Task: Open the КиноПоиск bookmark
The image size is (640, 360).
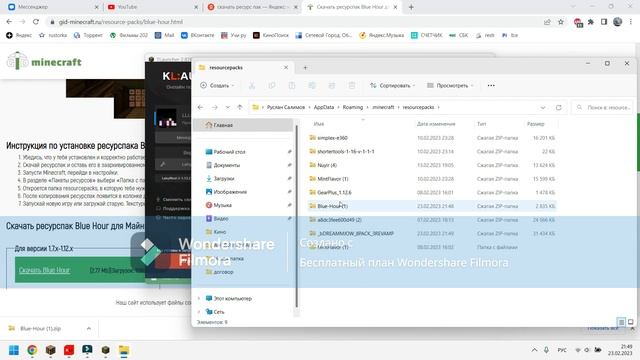Action: [x=271, y=36]
